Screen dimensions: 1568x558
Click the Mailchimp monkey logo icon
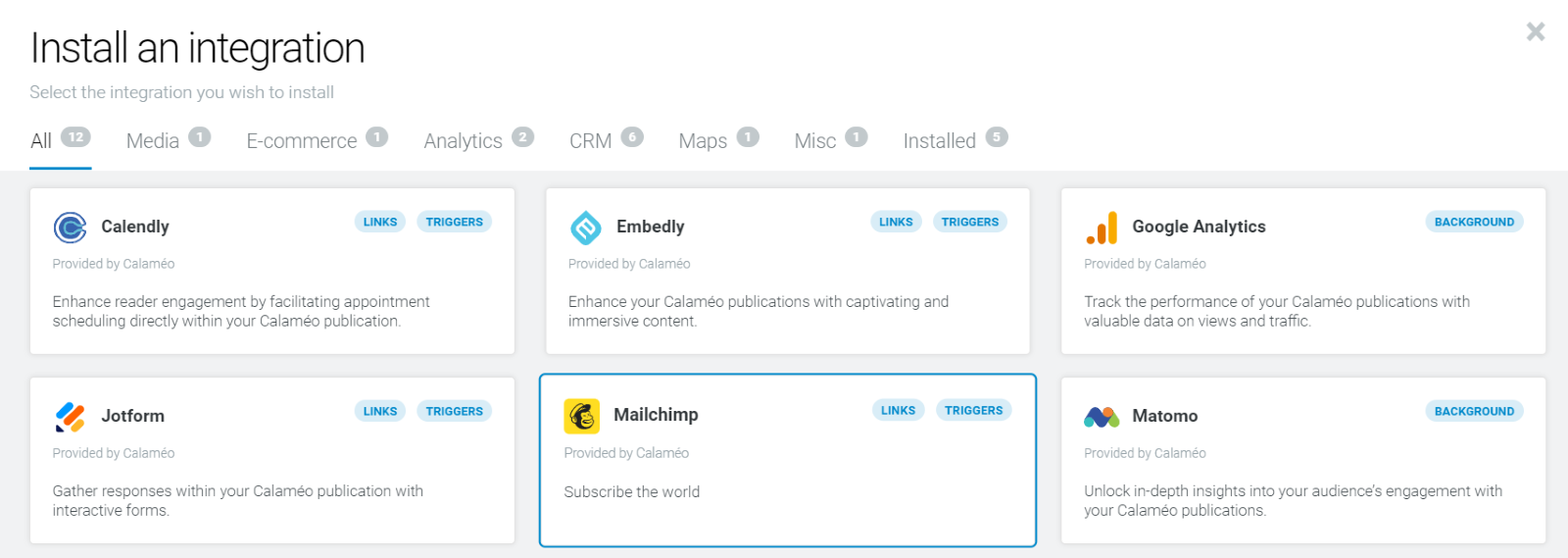(582, 416)
